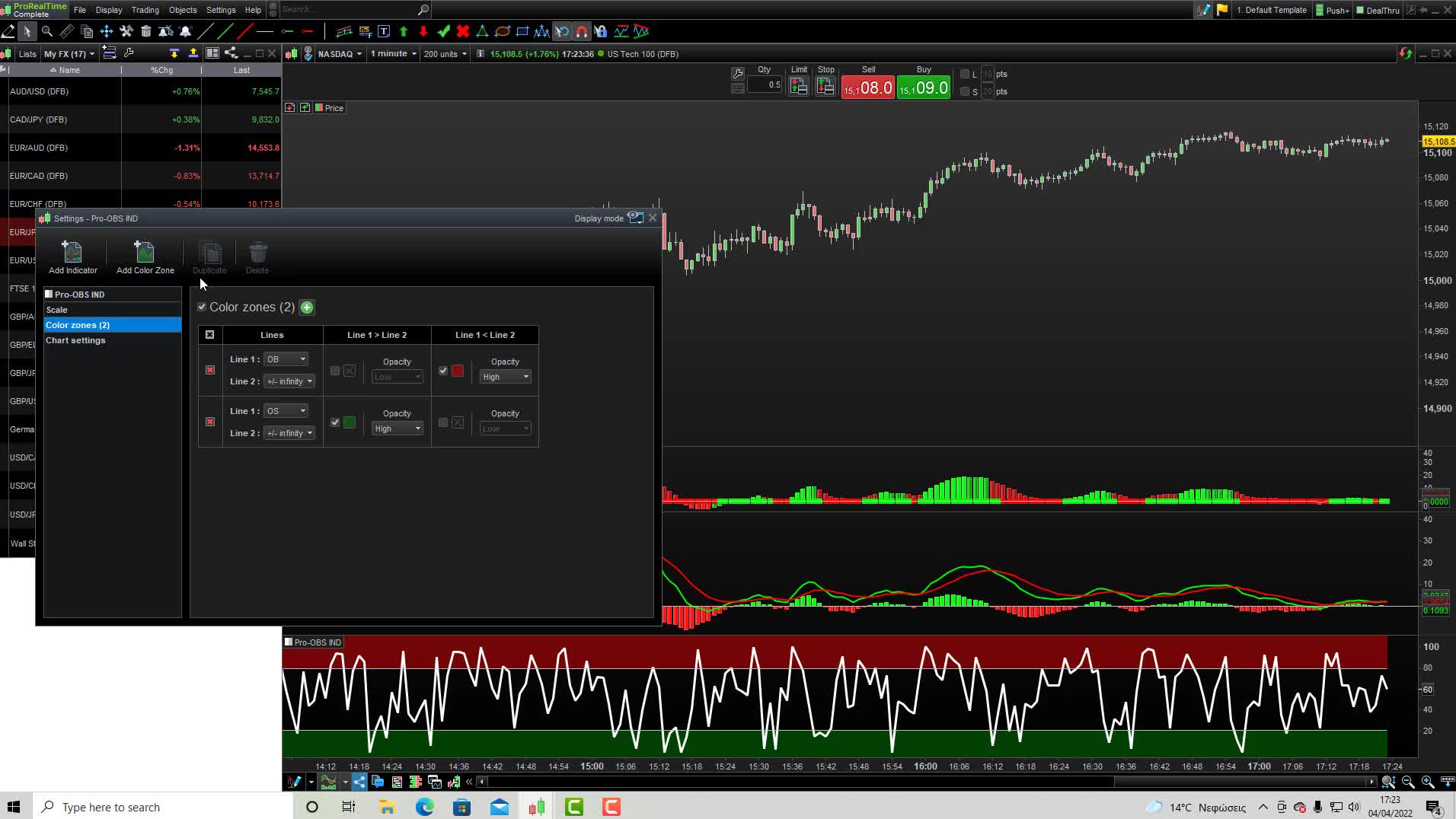Check the Line 1 > Line 2 opacity box for OS
1456x819 pixels.
pos(335,422)
